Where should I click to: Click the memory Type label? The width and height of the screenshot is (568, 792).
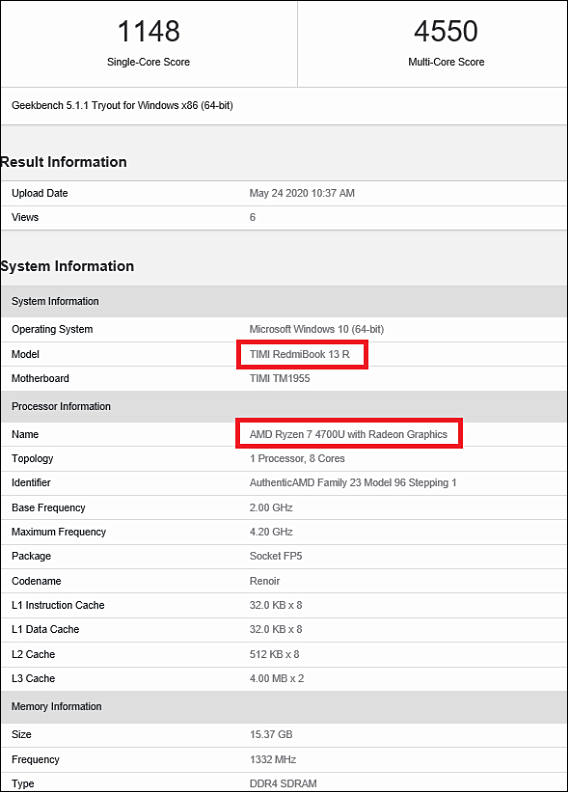23,784
